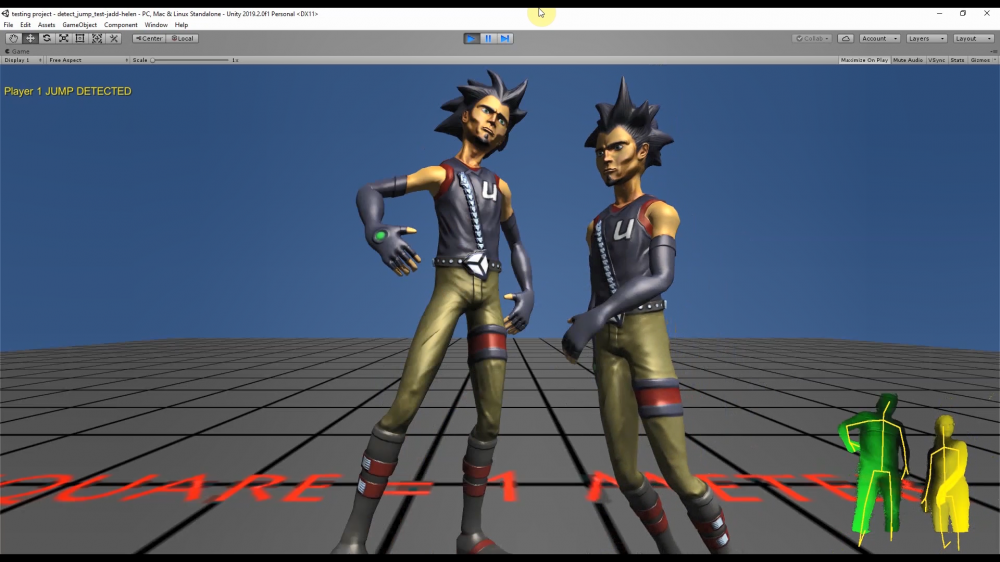Viewport: 1000px width, 562px height.
Task: Close the Unity editor window
Action: [987, 13]
